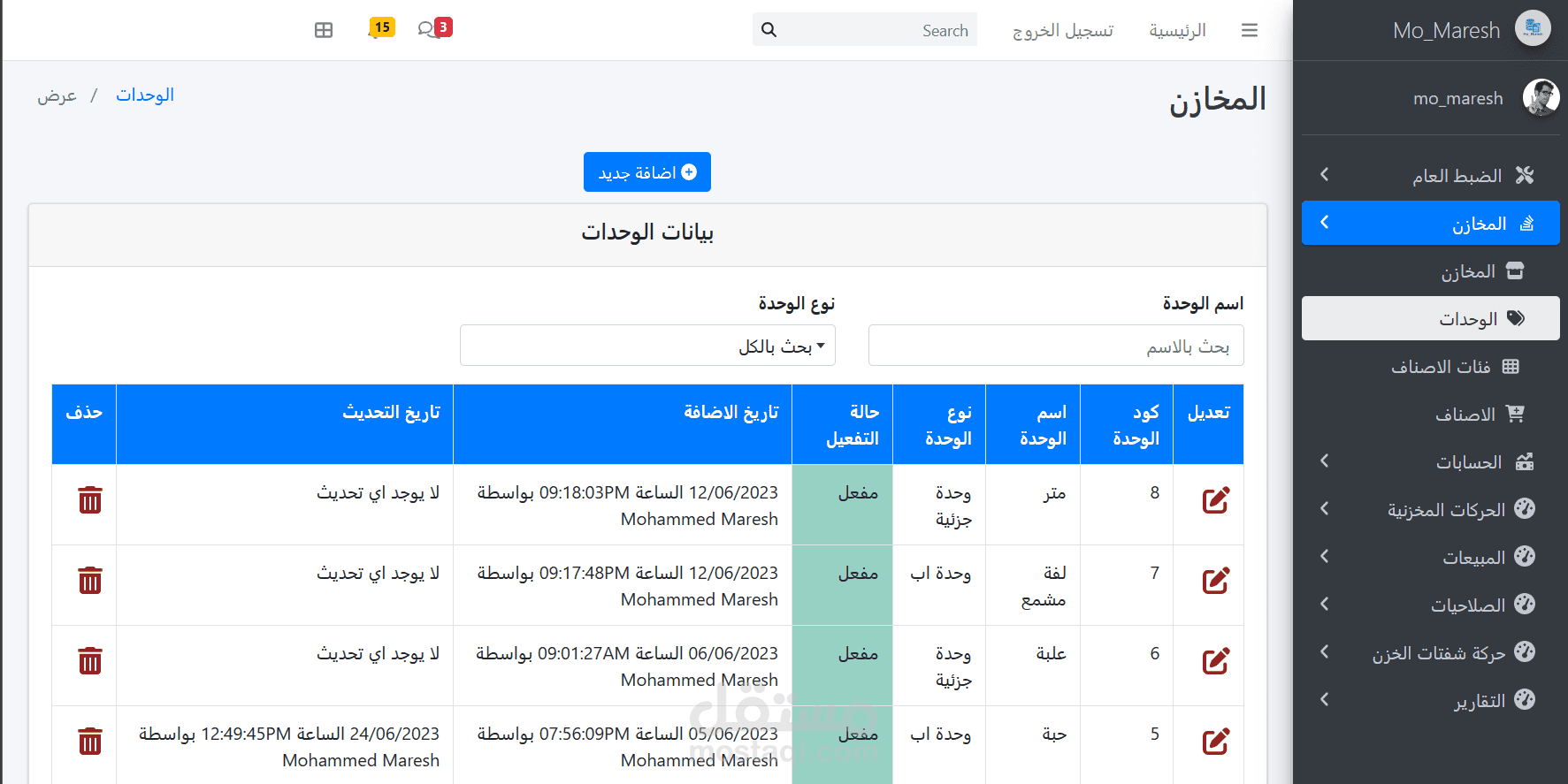The height and width of the screenshot is (784, 1568).
Task: Click unit name علبة cell
Action: (x=1033, y=666)
